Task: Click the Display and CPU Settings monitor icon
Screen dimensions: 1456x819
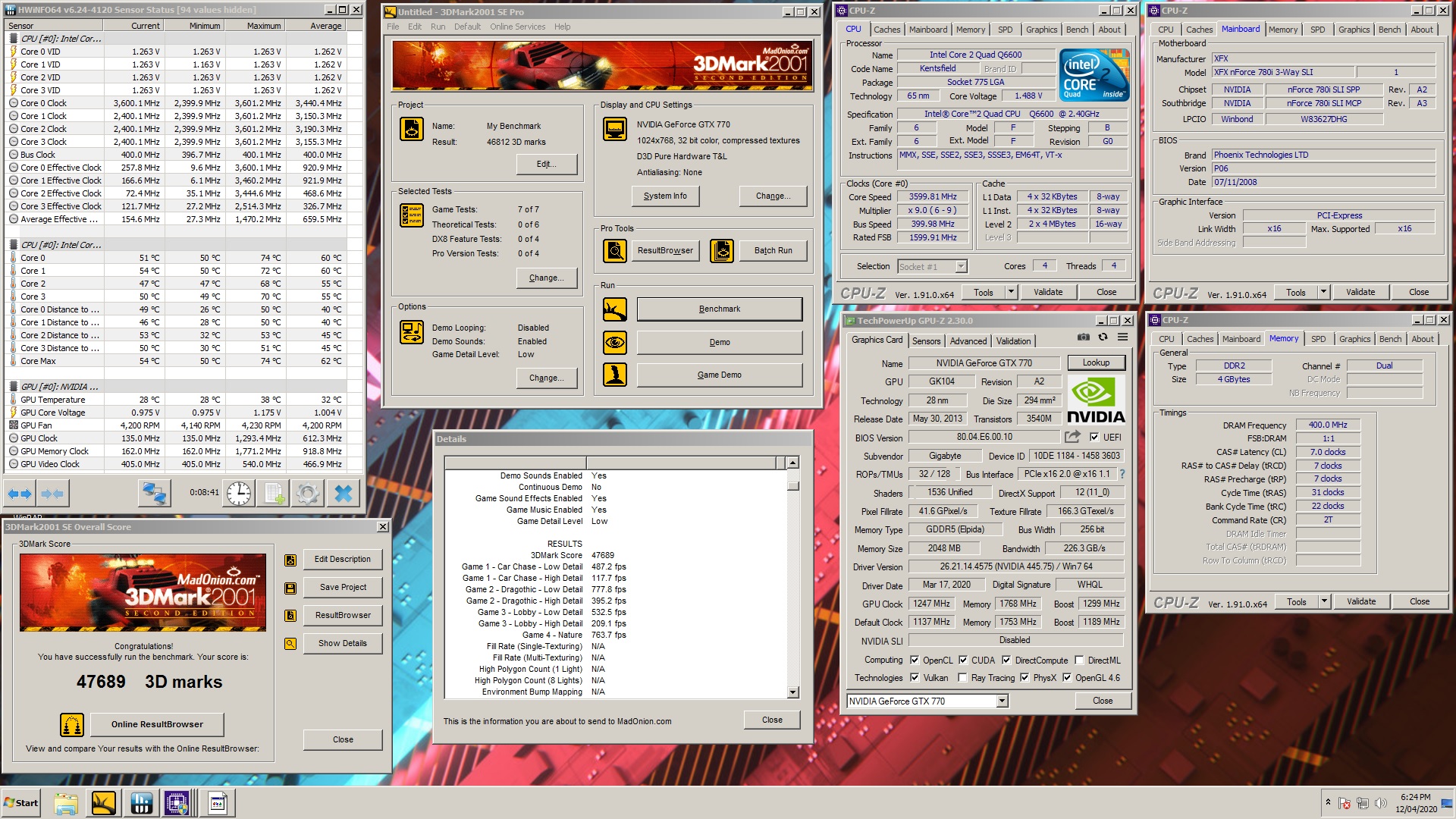Action: (615, 129)
